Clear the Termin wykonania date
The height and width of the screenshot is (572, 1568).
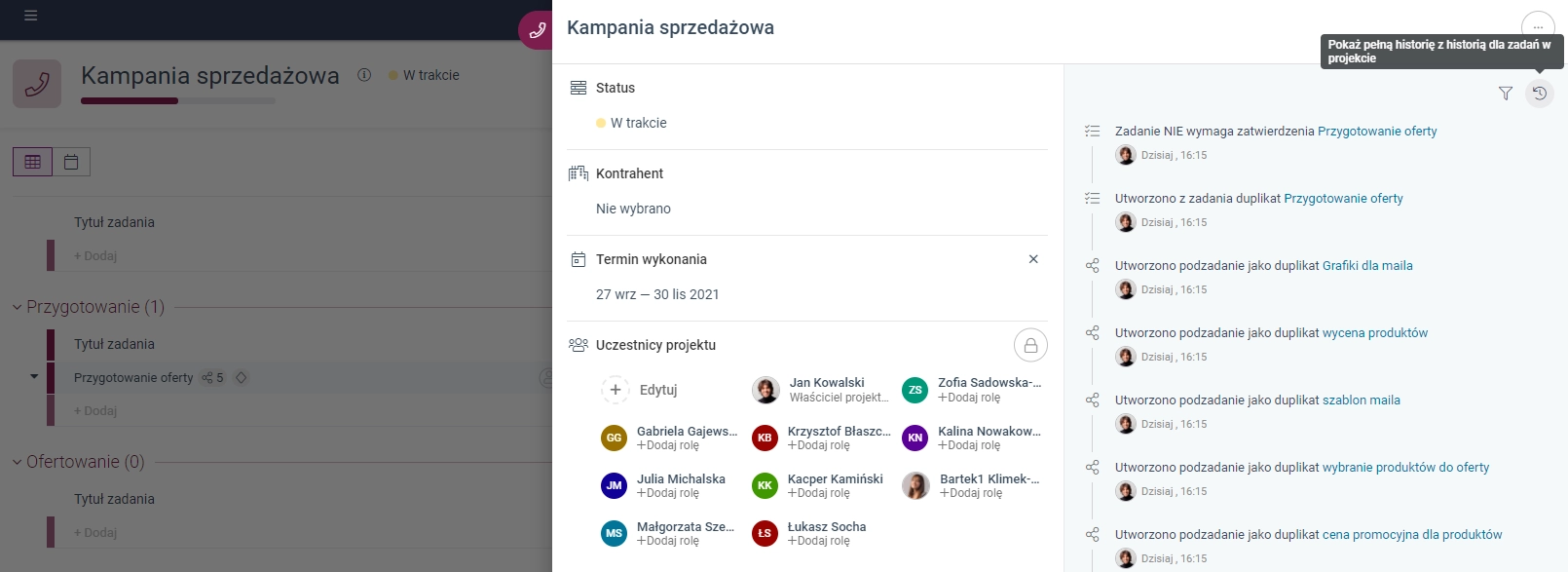pyautogui.click(x=1033, y=259)
